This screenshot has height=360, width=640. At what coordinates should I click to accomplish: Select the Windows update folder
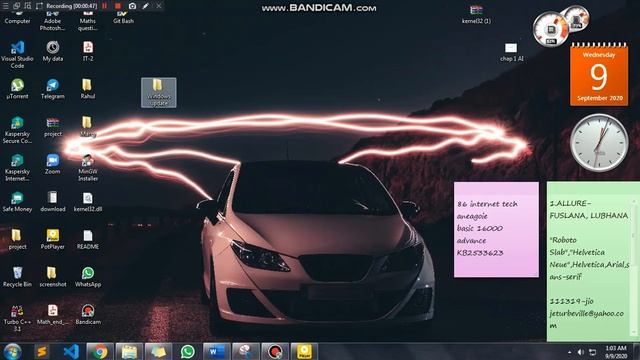[159, 93]
